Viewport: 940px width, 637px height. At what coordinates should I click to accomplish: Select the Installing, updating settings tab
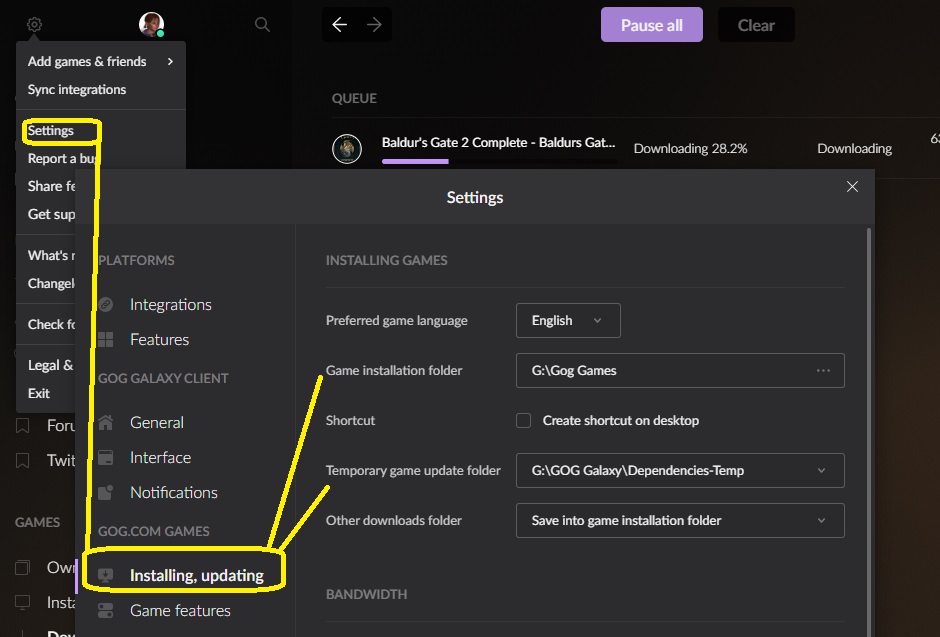[x=197, y=575]
